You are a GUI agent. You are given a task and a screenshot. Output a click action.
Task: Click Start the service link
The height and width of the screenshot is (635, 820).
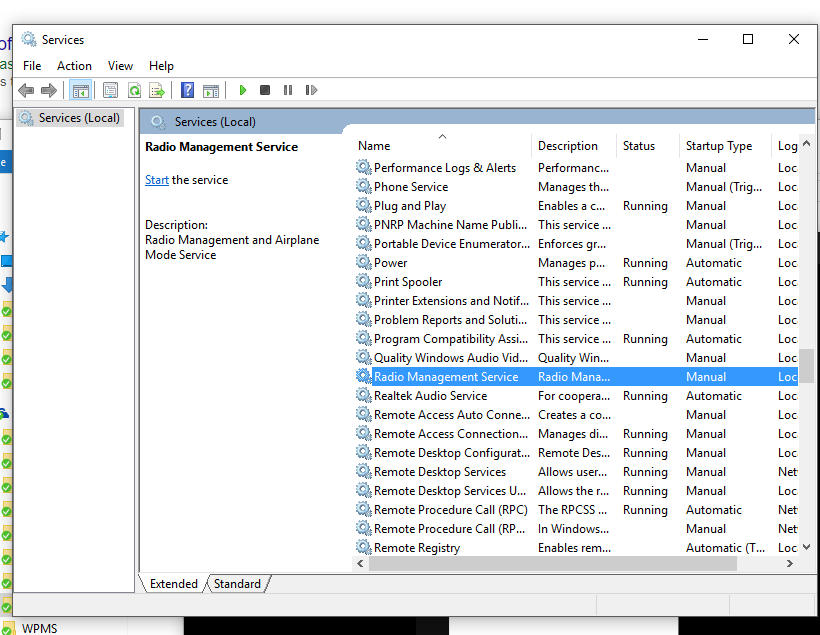157,180
